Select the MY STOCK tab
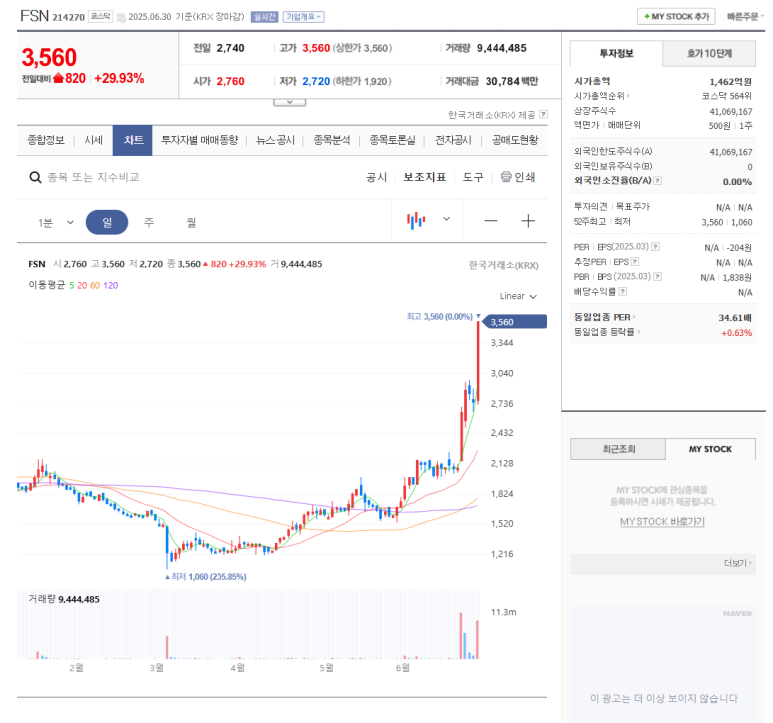The width and height of the screenshot is (773, 723). [710, 449]
